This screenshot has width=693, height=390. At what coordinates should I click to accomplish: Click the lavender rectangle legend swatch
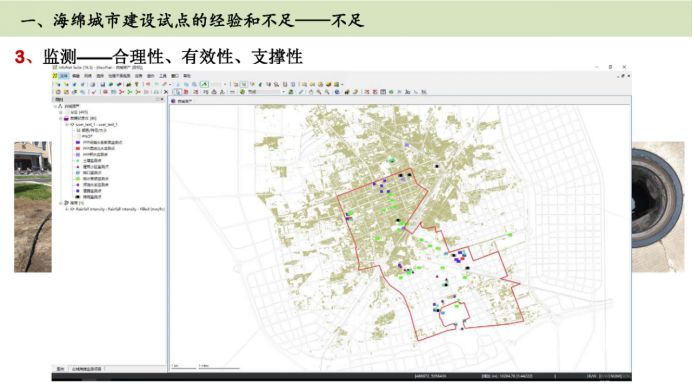pos(78,155)
